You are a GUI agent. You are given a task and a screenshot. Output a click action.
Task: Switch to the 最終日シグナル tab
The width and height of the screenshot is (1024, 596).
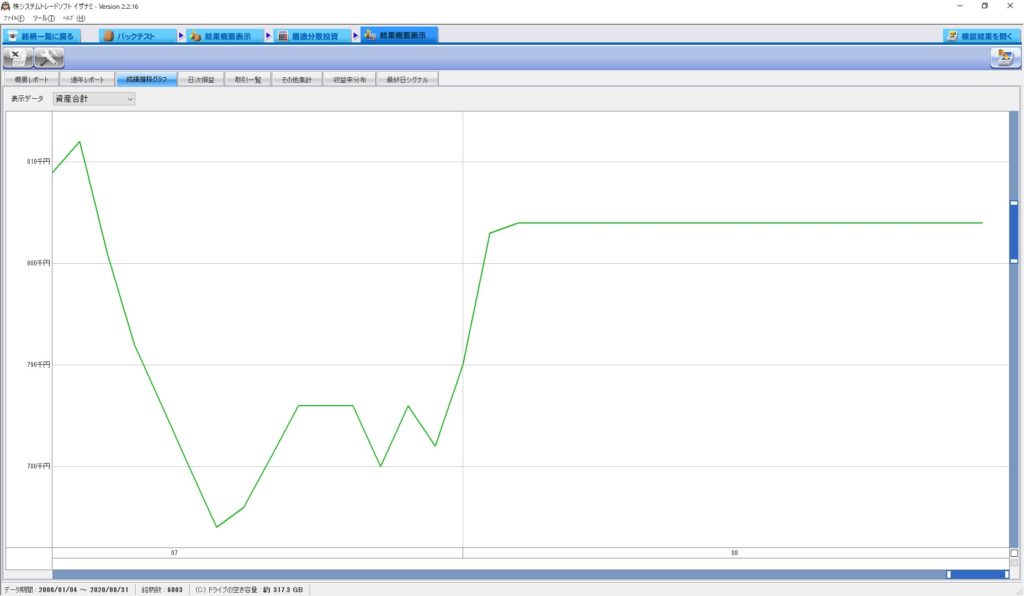click(406, 79)
